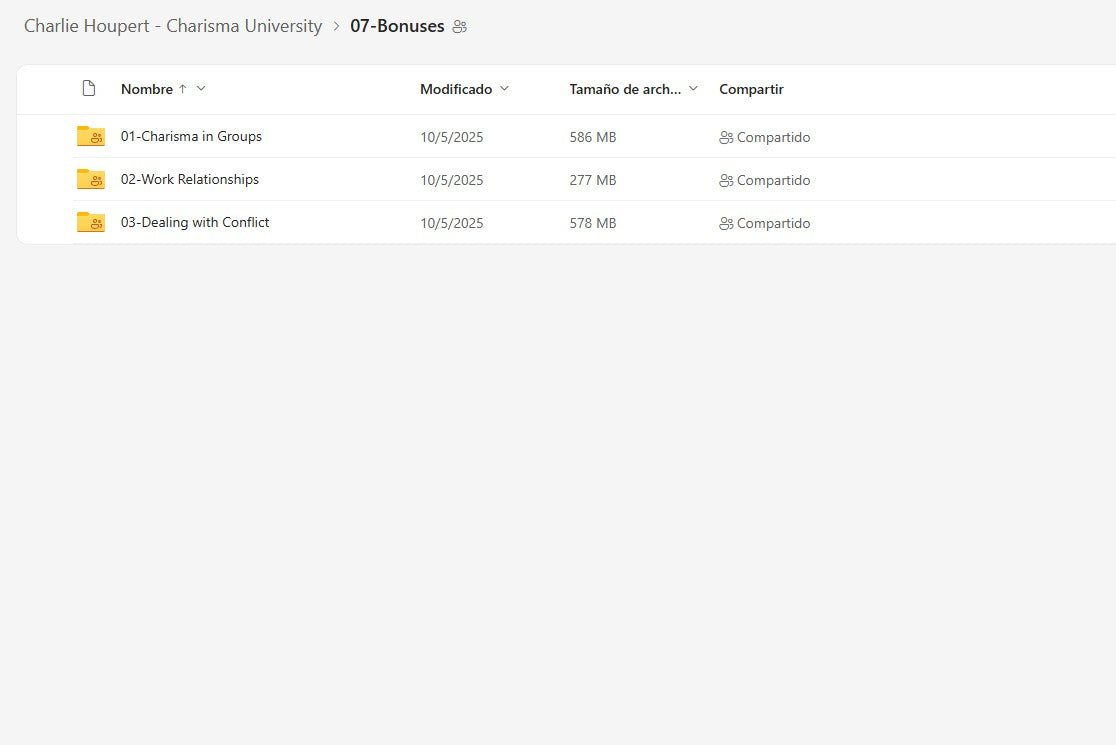
Task: Click shared people icon in Charisma in Groups row
Action: click(726, 138)
